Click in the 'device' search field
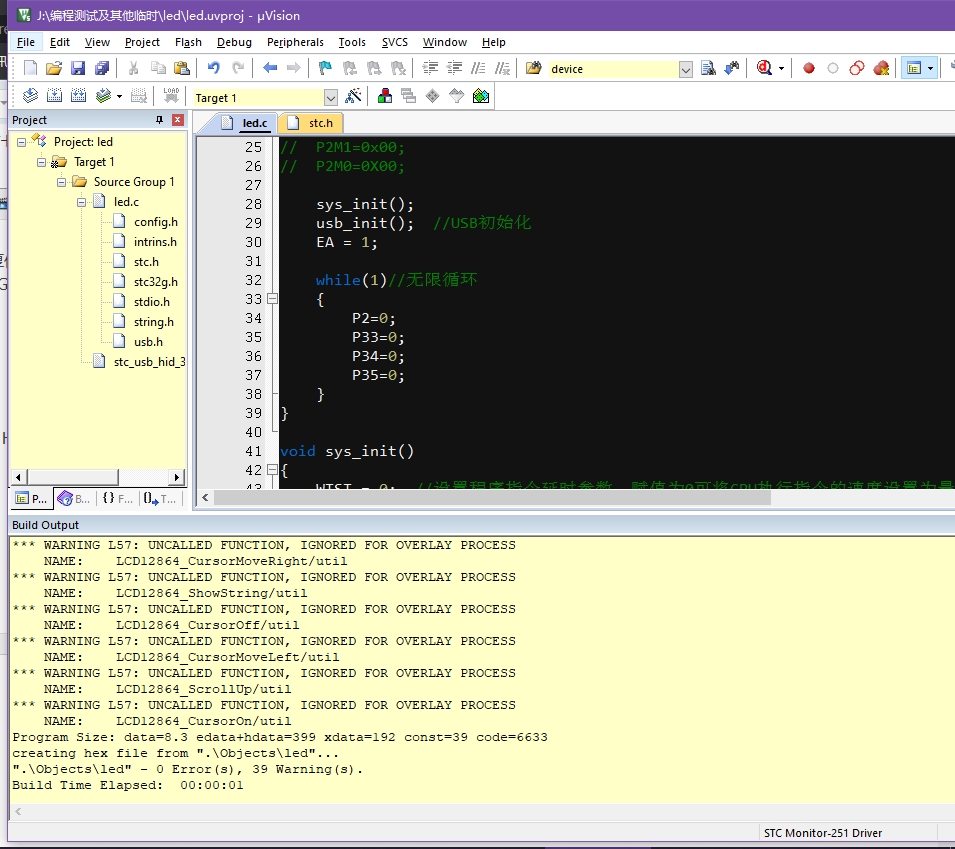Viewport: 955px width, 849px height. 613,69
